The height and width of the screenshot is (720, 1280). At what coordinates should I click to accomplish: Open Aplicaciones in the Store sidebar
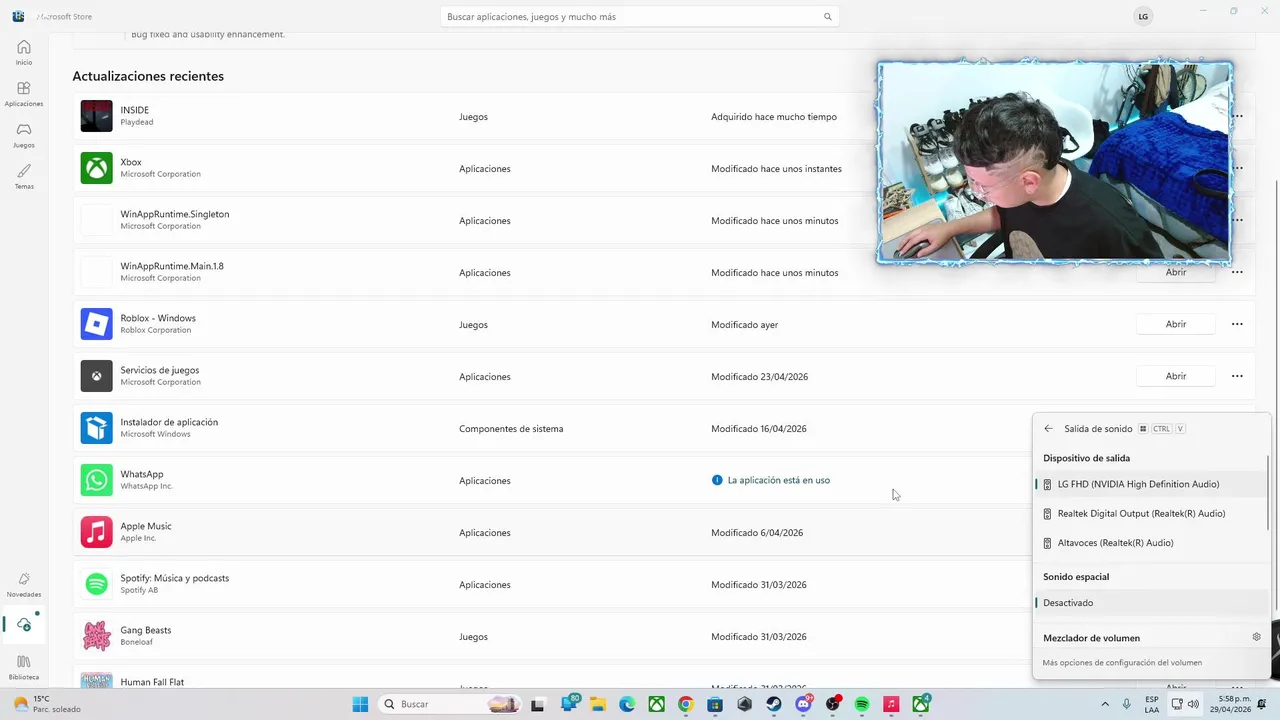[23, 94]
